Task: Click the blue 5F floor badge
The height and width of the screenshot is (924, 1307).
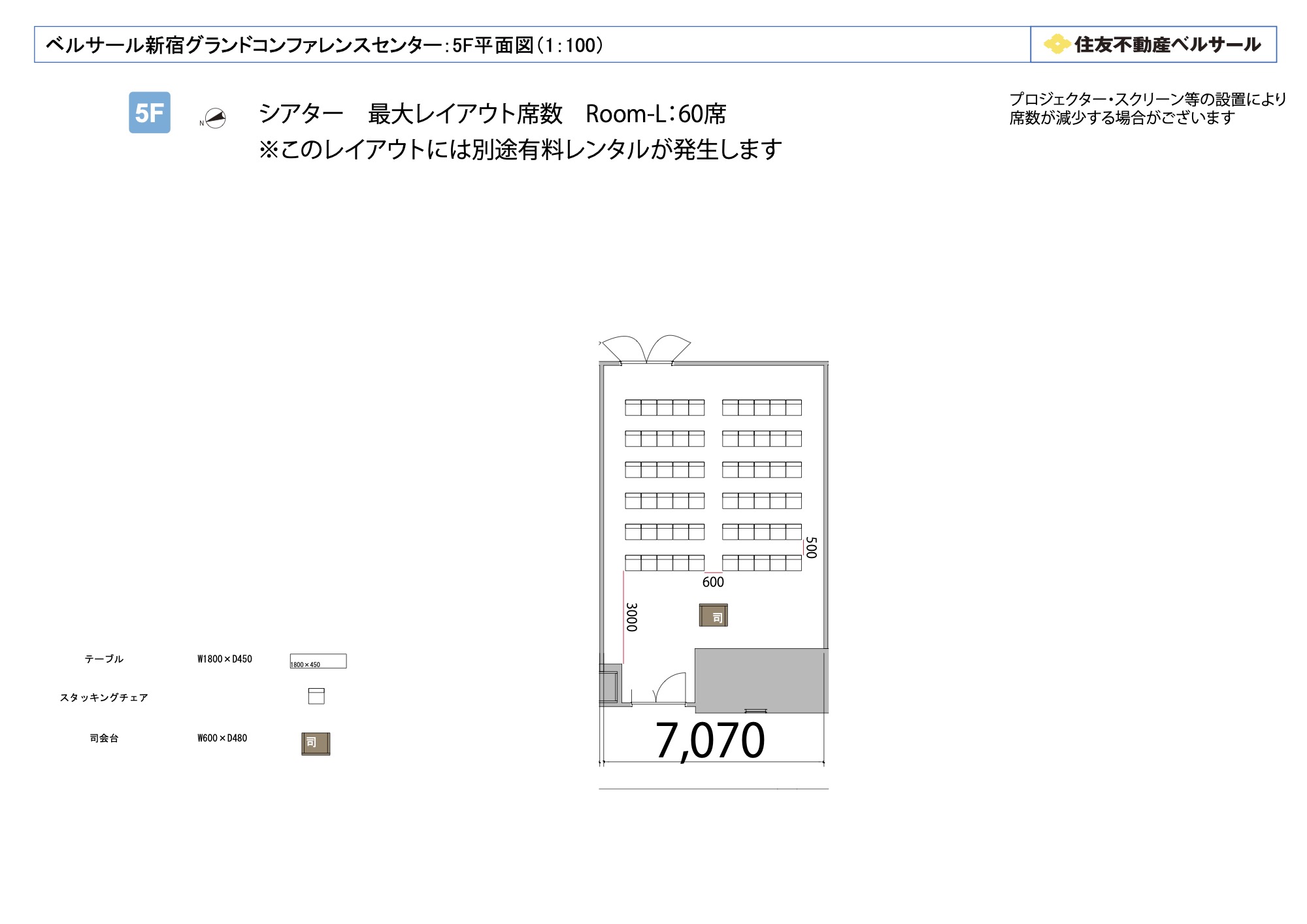Action: point(150,112)
